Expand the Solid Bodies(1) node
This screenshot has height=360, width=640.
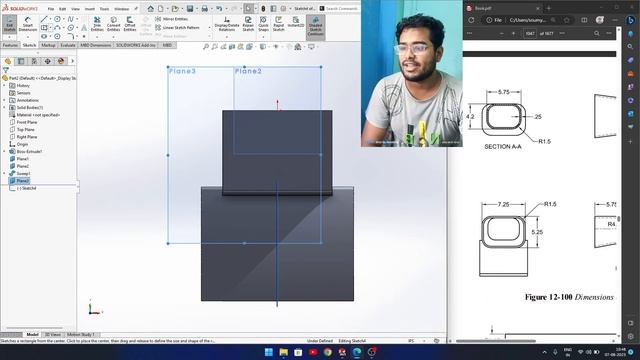4,108
